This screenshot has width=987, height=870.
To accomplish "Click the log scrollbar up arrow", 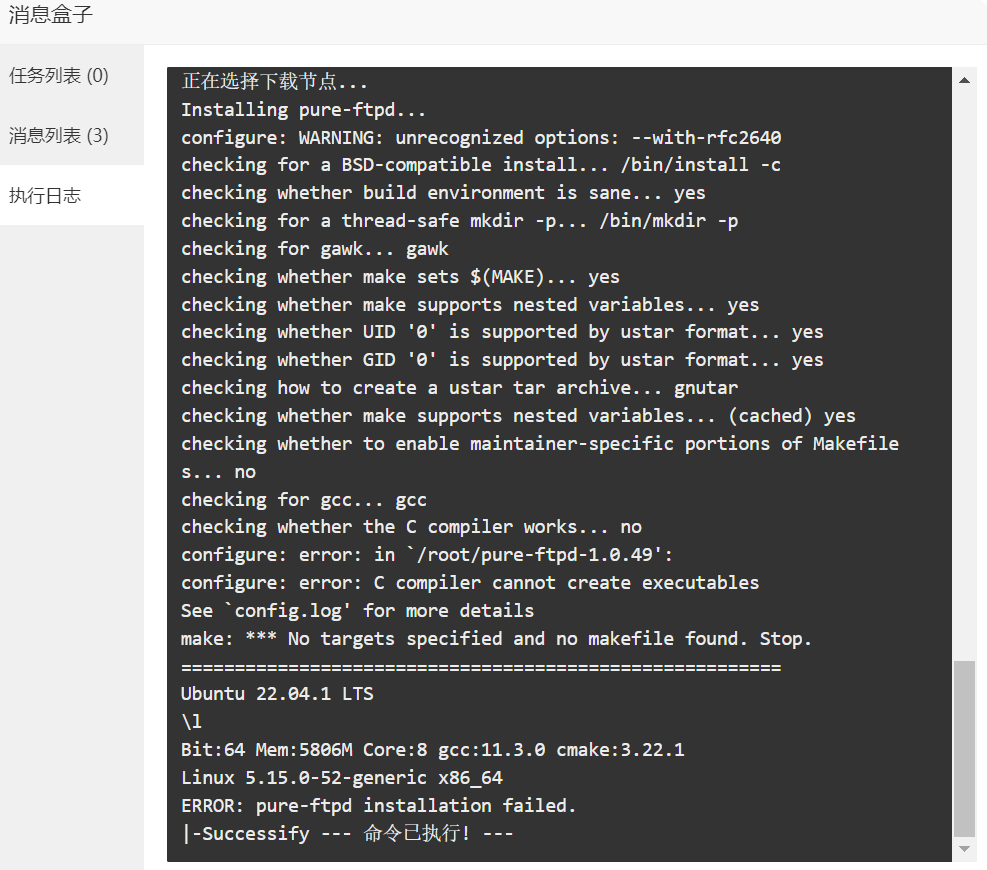I will pos(964,81).
